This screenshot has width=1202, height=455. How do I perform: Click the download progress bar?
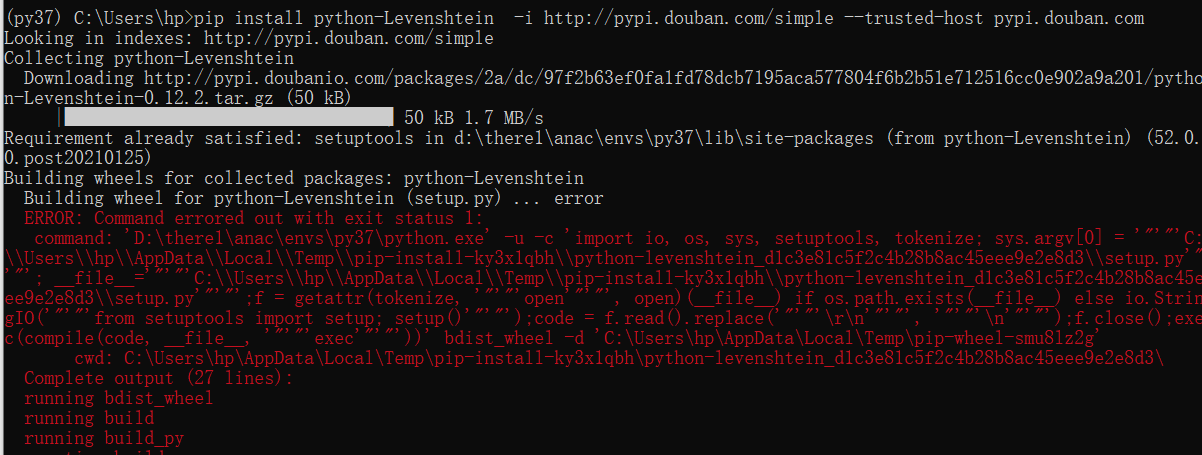tap(228, 118)
